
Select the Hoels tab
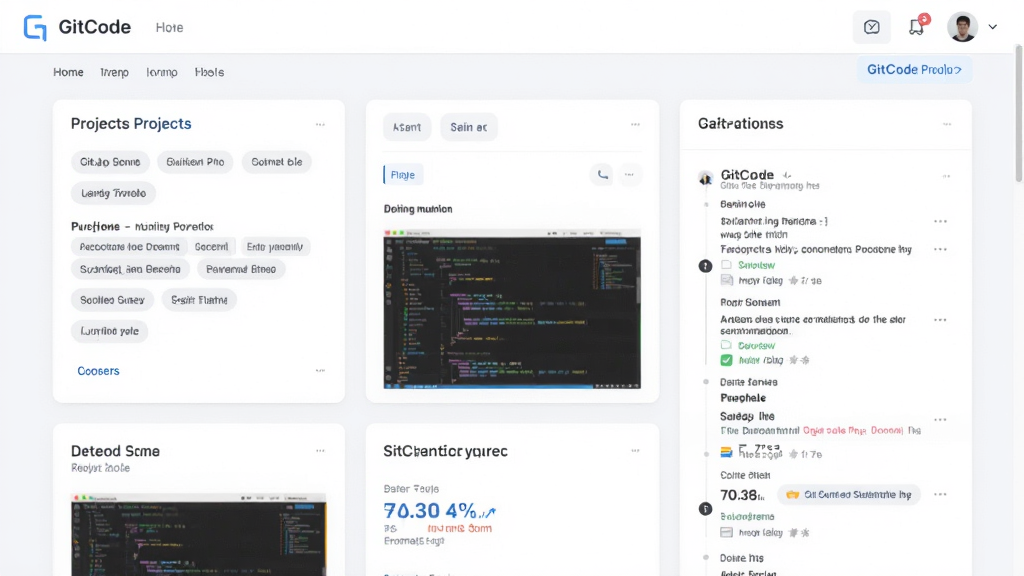point(209,72)
